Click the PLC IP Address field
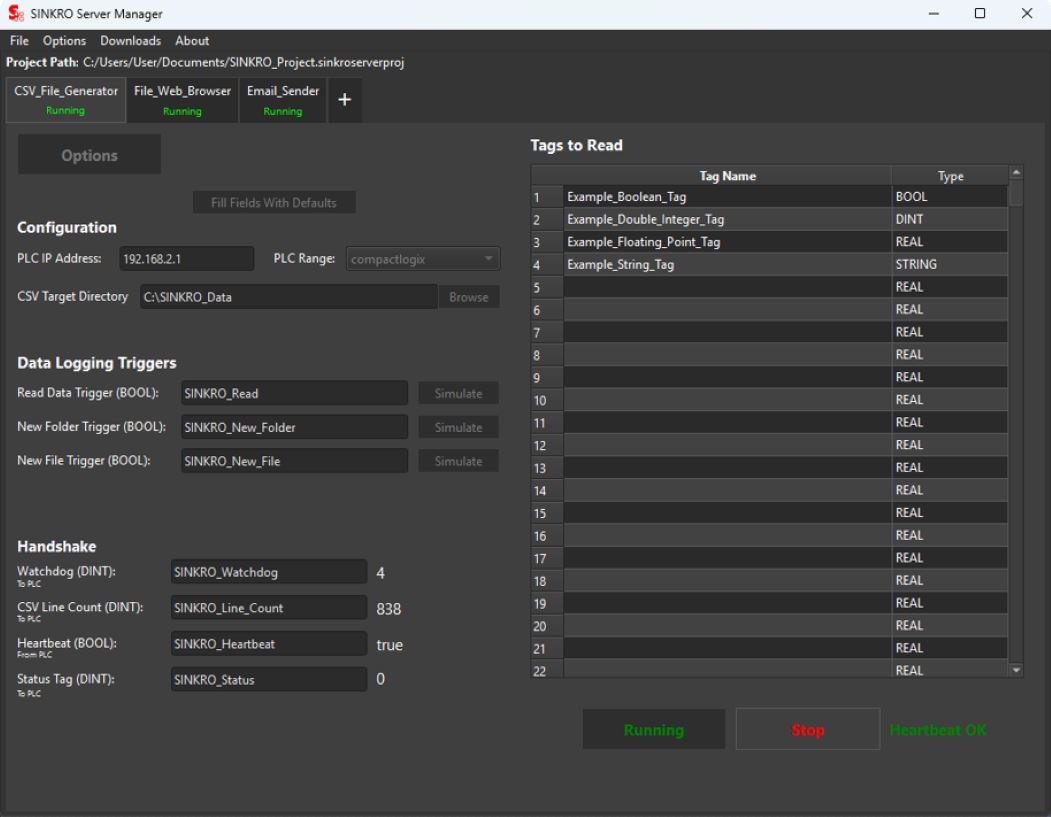 pyautogui.click(x=187, y=259)
